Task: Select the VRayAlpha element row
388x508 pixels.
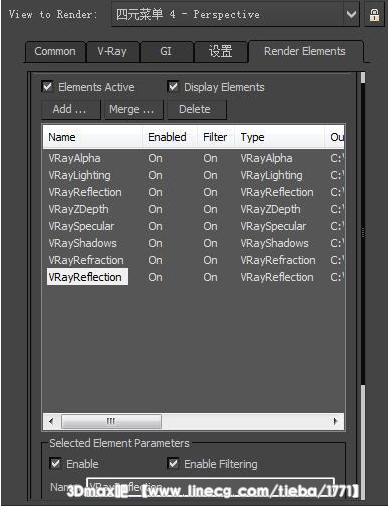Action: pyautogui.click(x=193, y=158)
